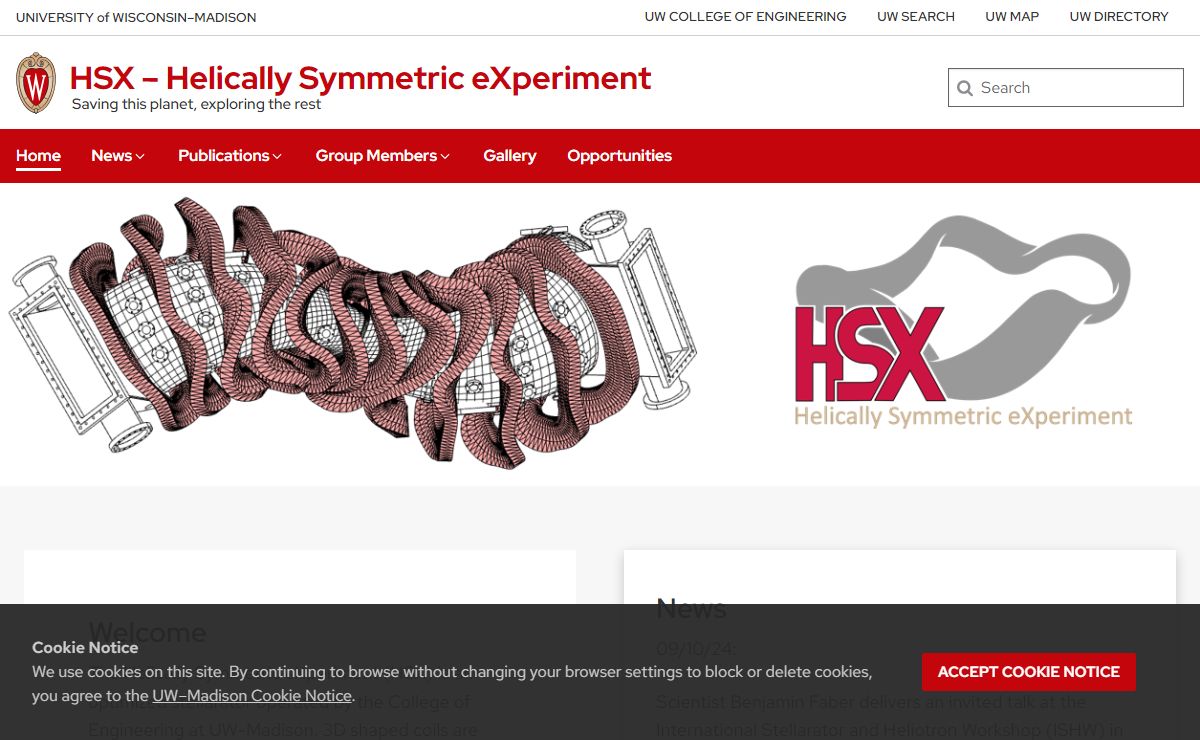1200x740 pixels.
Task: Open University of Wisconsin–Madison link
Action: point(136,17)
